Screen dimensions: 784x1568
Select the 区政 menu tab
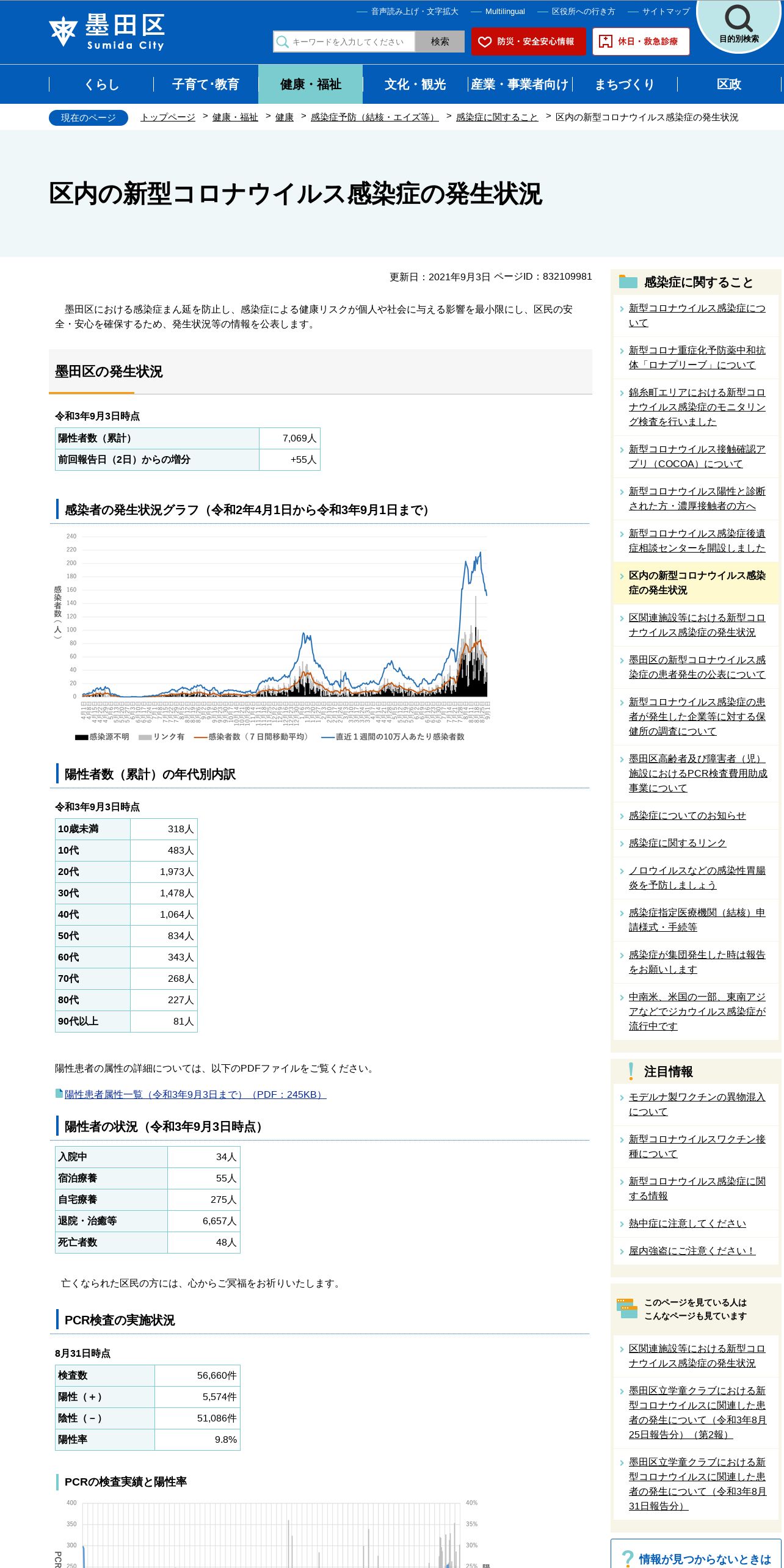pyautogui.click(x=729, y=84)
